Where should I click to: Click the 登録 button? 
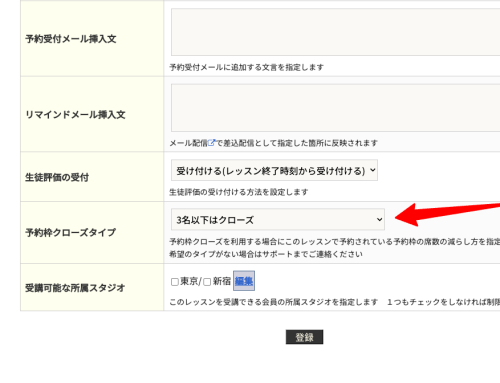tap(304, 337)
